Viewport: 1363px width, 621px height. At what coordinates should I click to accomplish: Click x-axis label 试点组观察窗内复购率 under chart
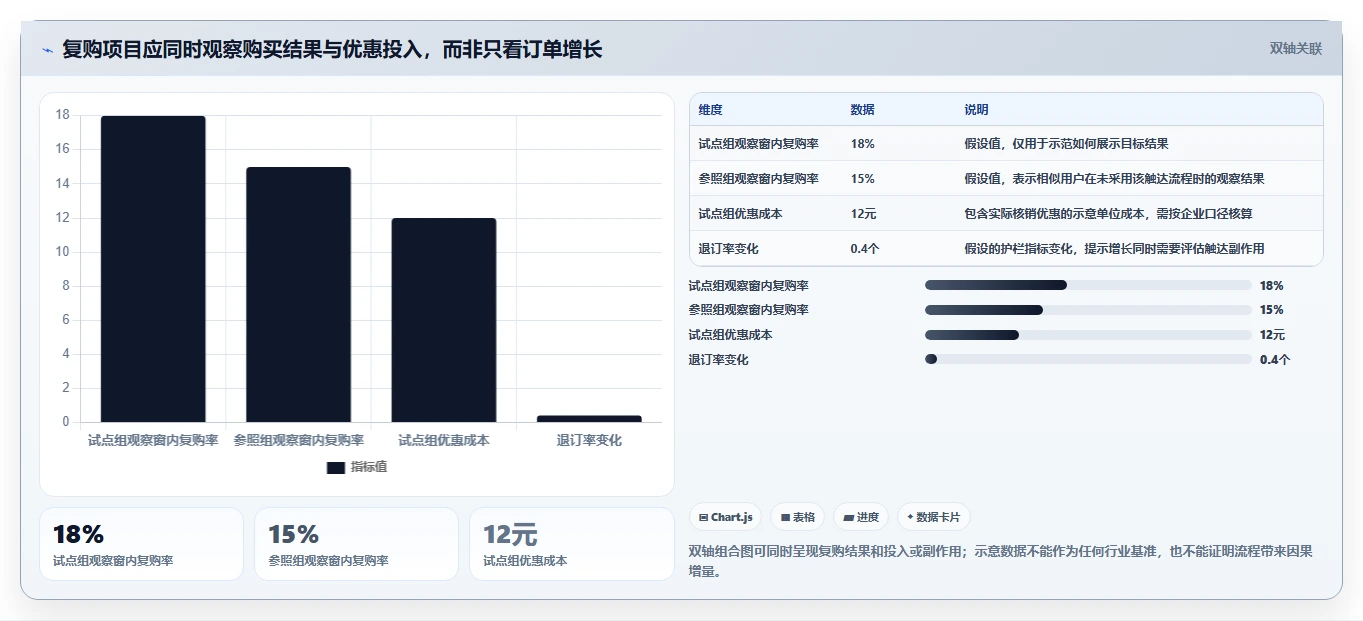click(x=153, y=440)
